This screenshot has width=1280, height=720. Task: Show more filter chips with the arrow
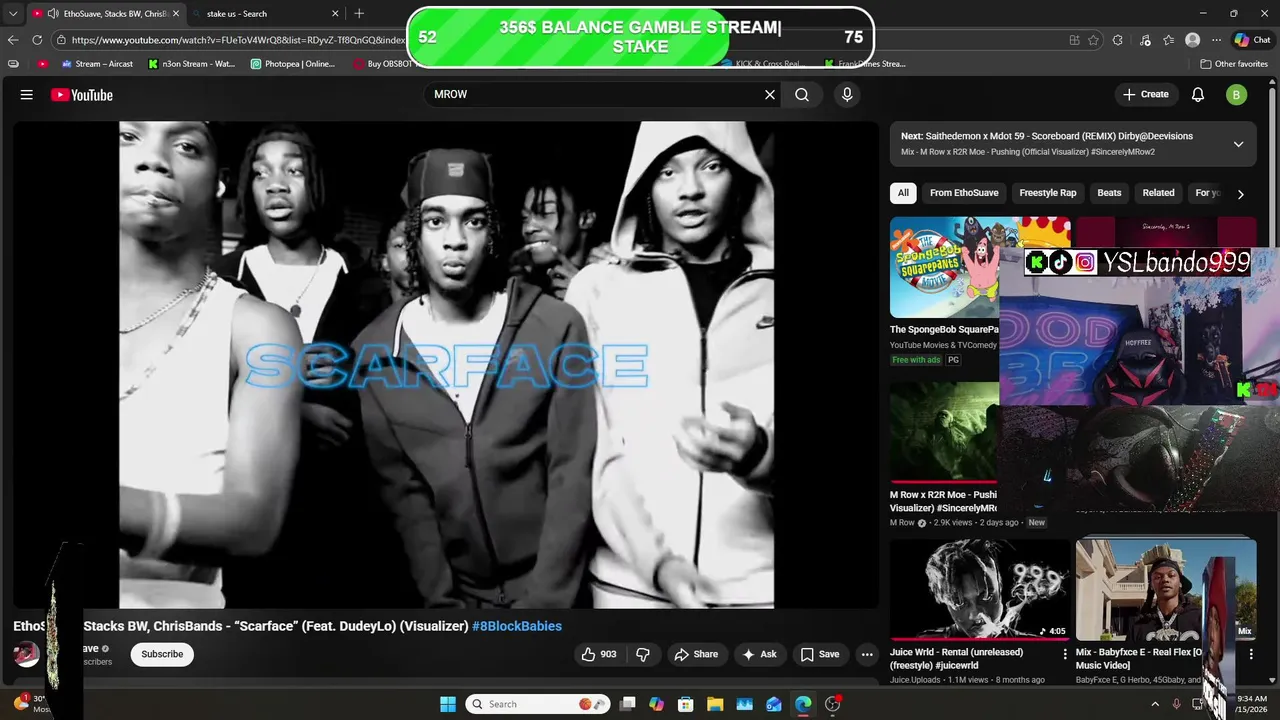point(1241,194)
